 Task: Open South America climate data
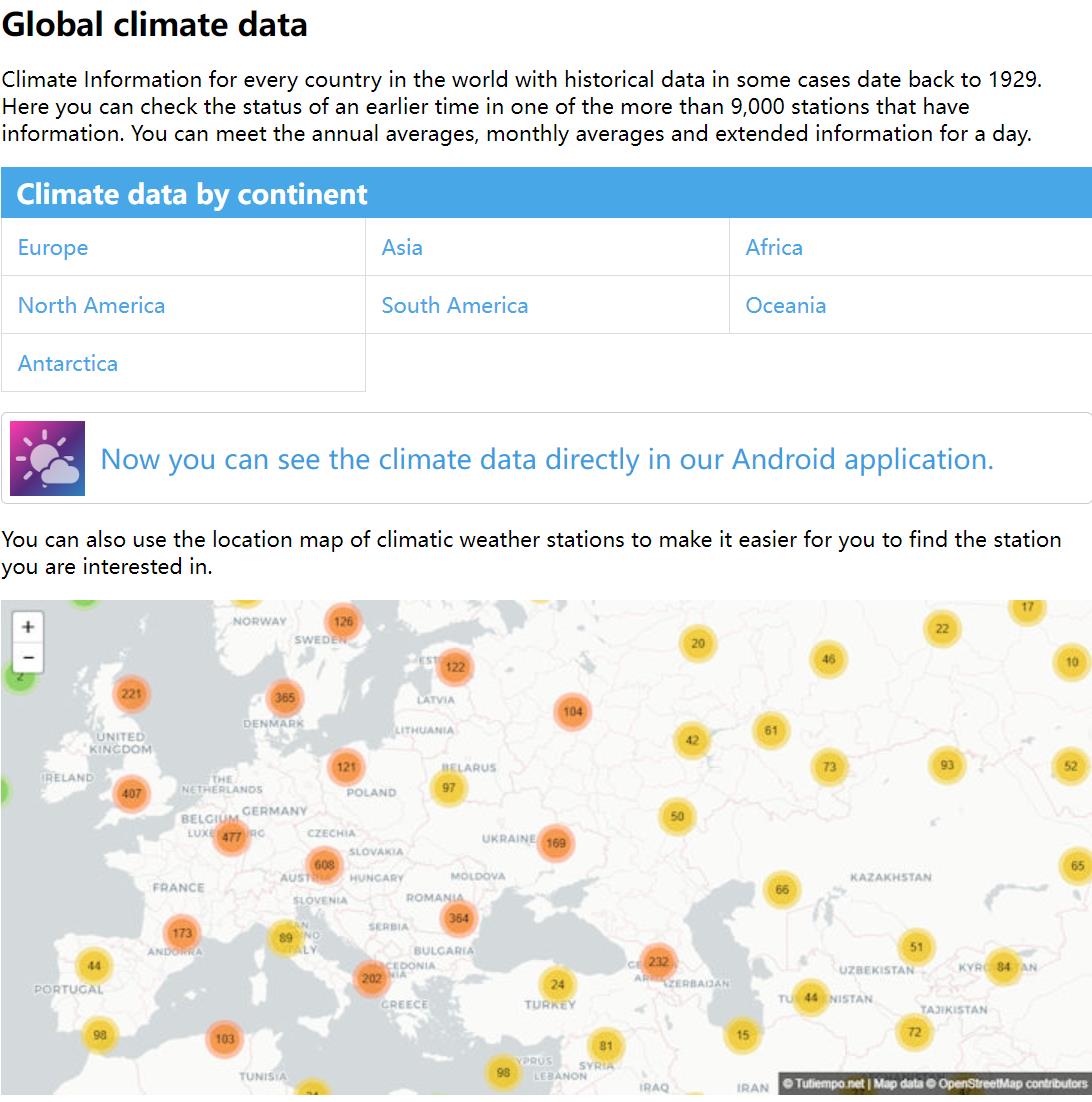point(455,306)
